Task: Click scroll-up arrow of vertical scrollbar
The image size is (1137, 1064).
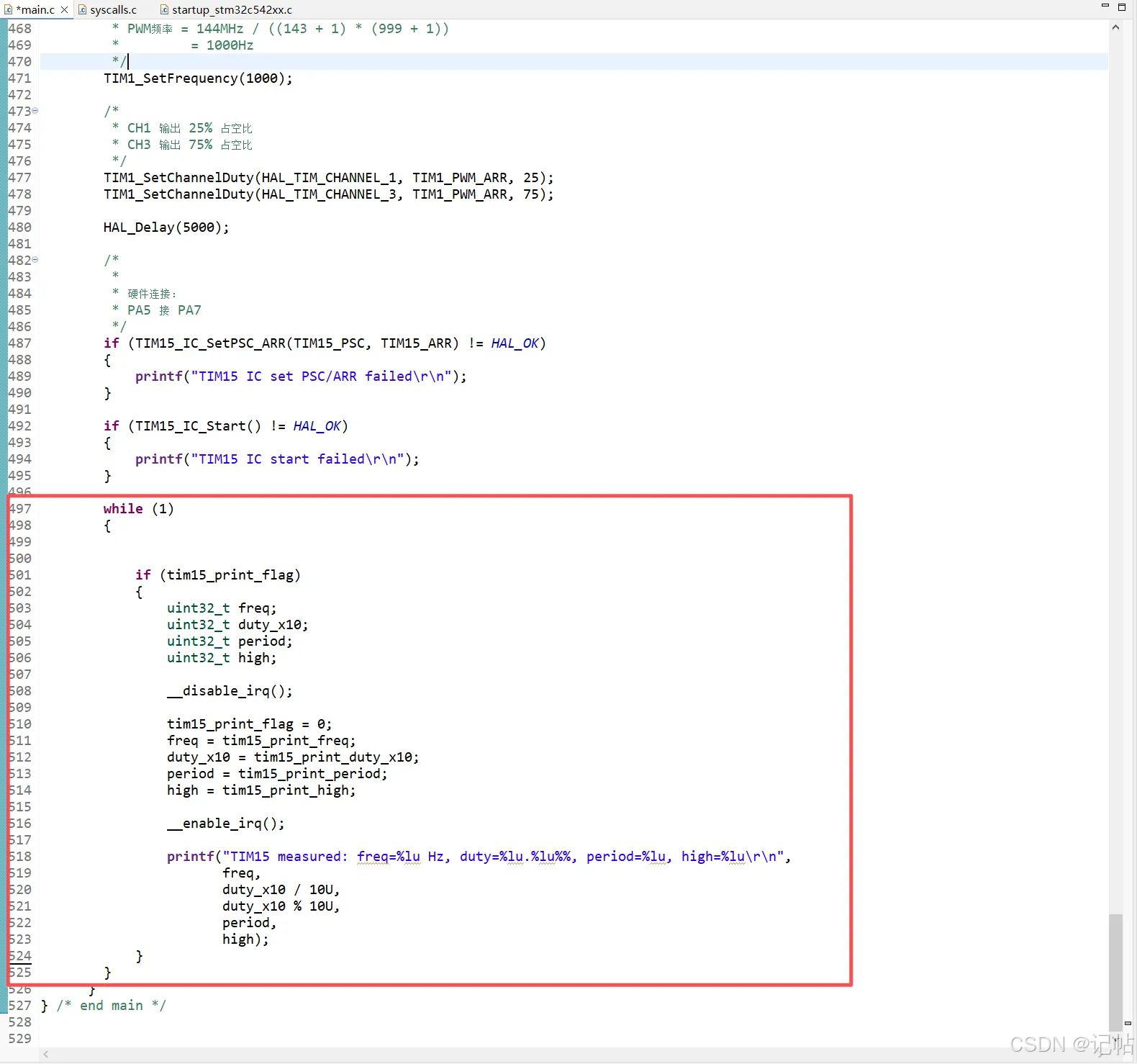Action: tap(1115, 27)
